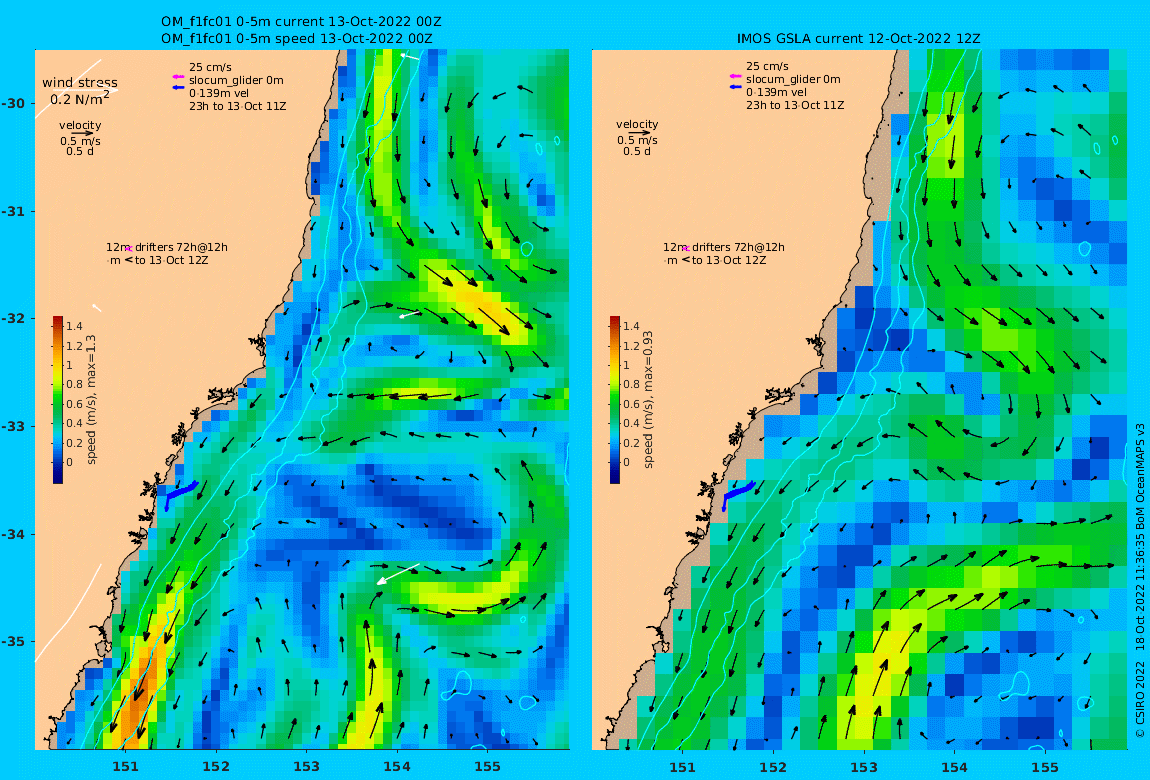This screenshot has height=780, width=1150.
Task: Click '0-139m vel' text in right panel
Action: (777, 92)
